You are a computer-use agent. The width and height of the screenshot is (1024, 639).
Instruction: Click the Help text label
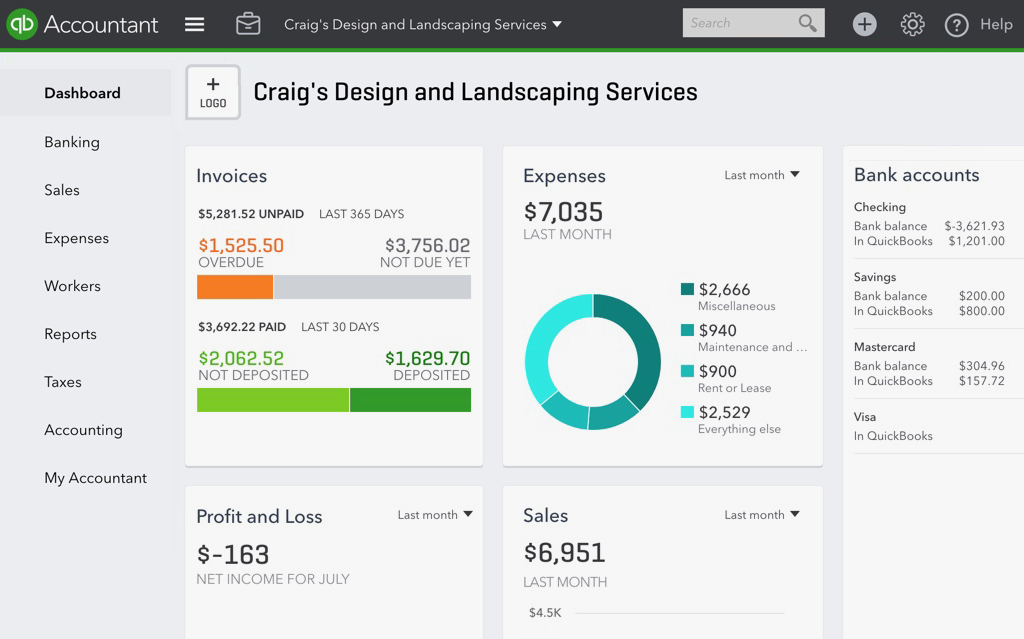pos(996,24)
